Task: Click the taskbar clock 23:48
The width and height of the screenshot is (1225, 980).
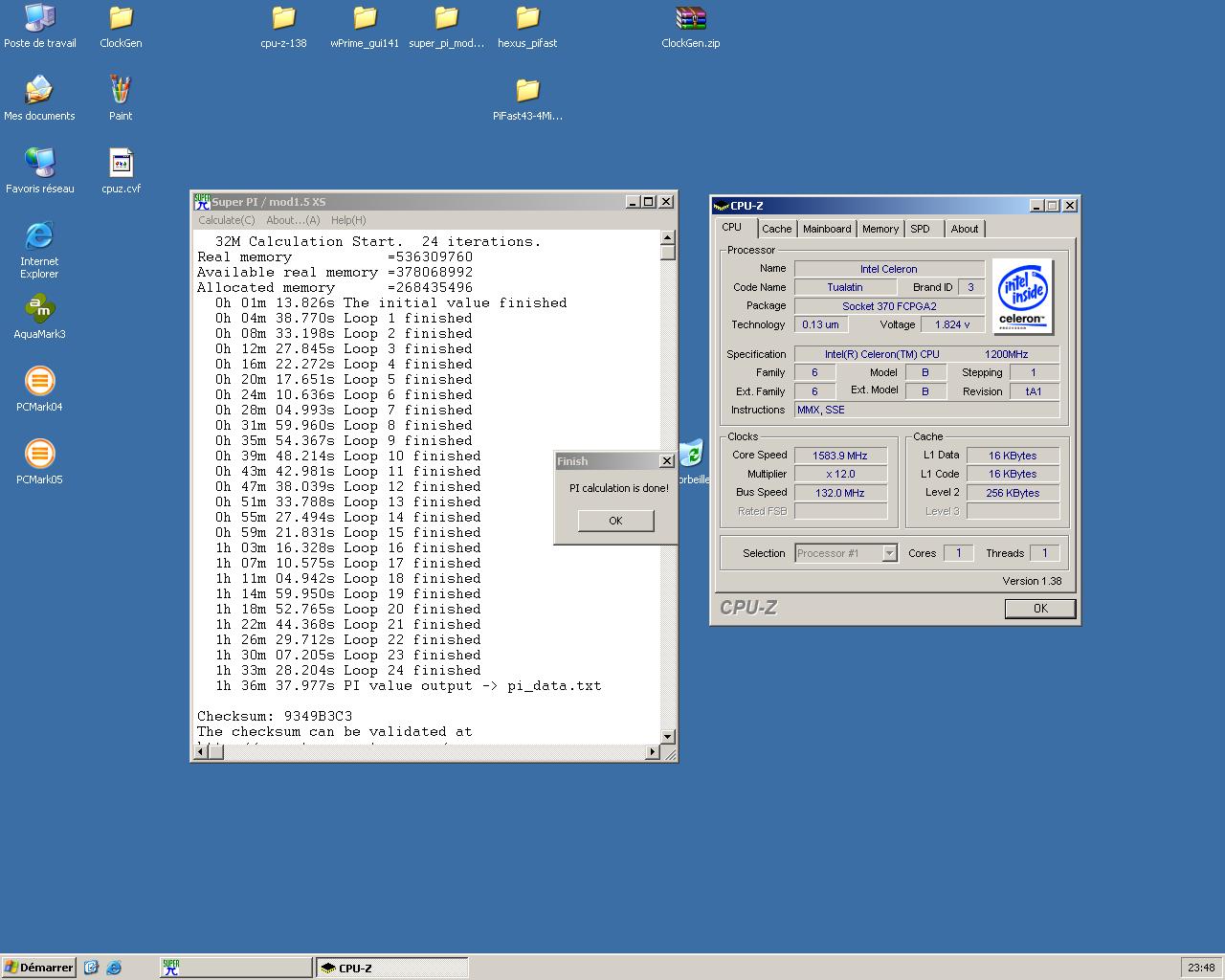Action: click(x=1201, y=968)
